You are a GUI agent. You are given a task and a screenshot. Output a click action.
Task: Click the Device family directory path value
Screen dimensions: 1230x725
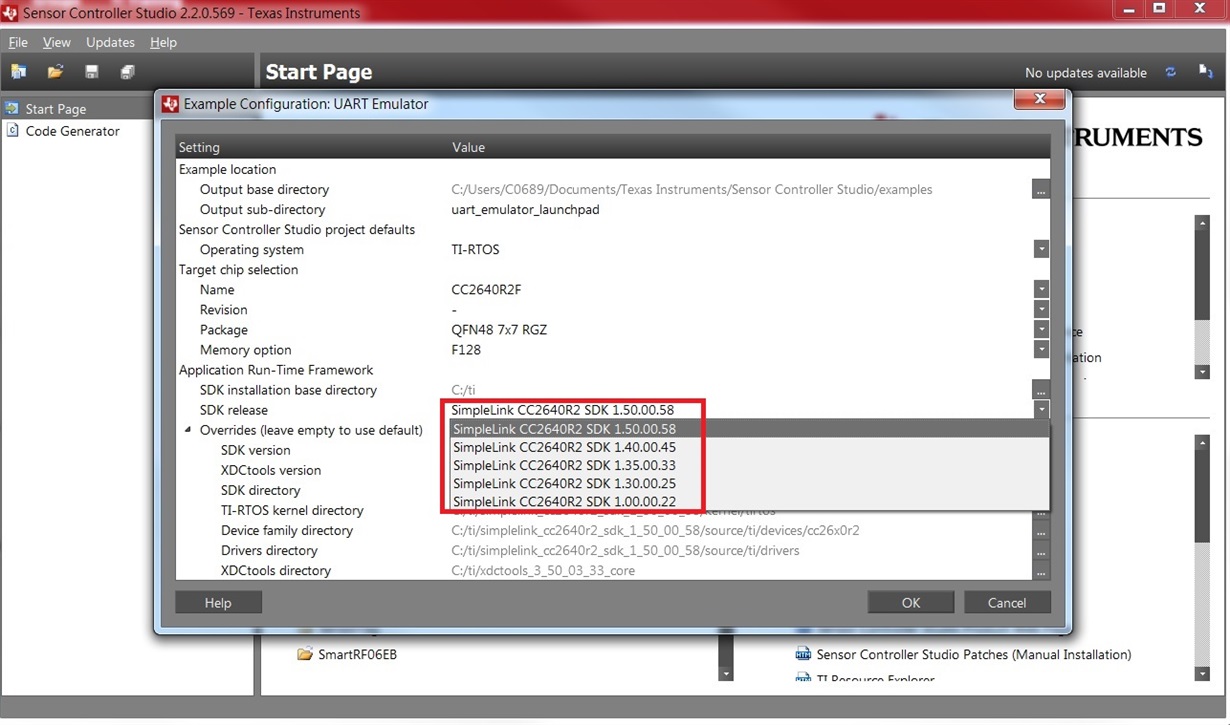[x=655, y=530]
